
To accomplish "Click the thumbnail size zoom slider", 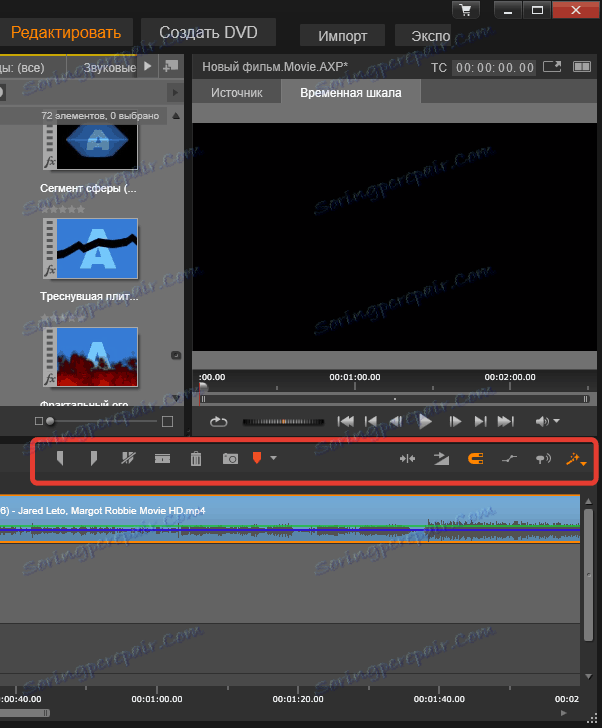I will point(49,421).
